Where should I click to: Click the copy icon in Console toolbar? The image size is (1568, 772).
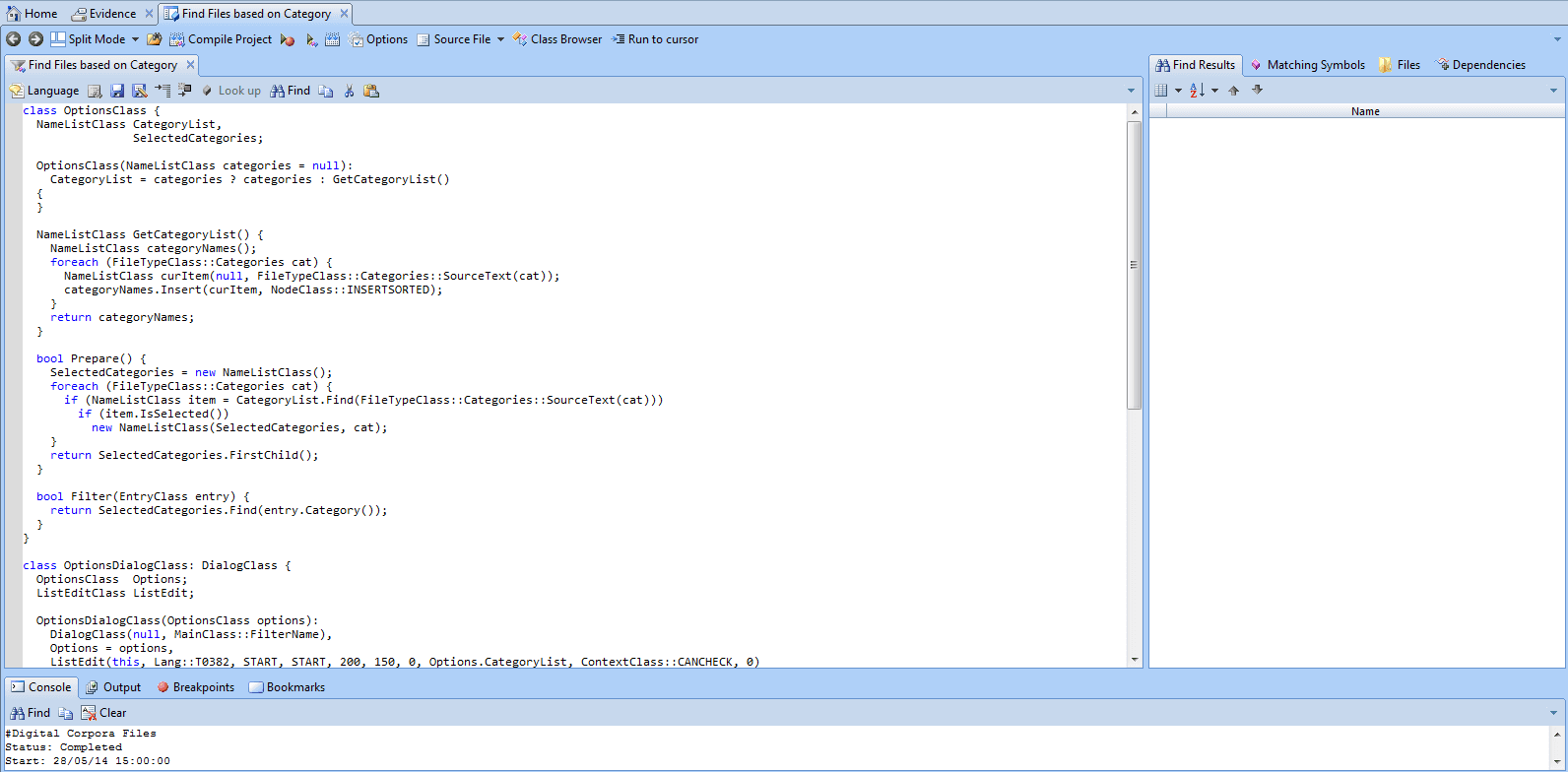pos(66,713)
